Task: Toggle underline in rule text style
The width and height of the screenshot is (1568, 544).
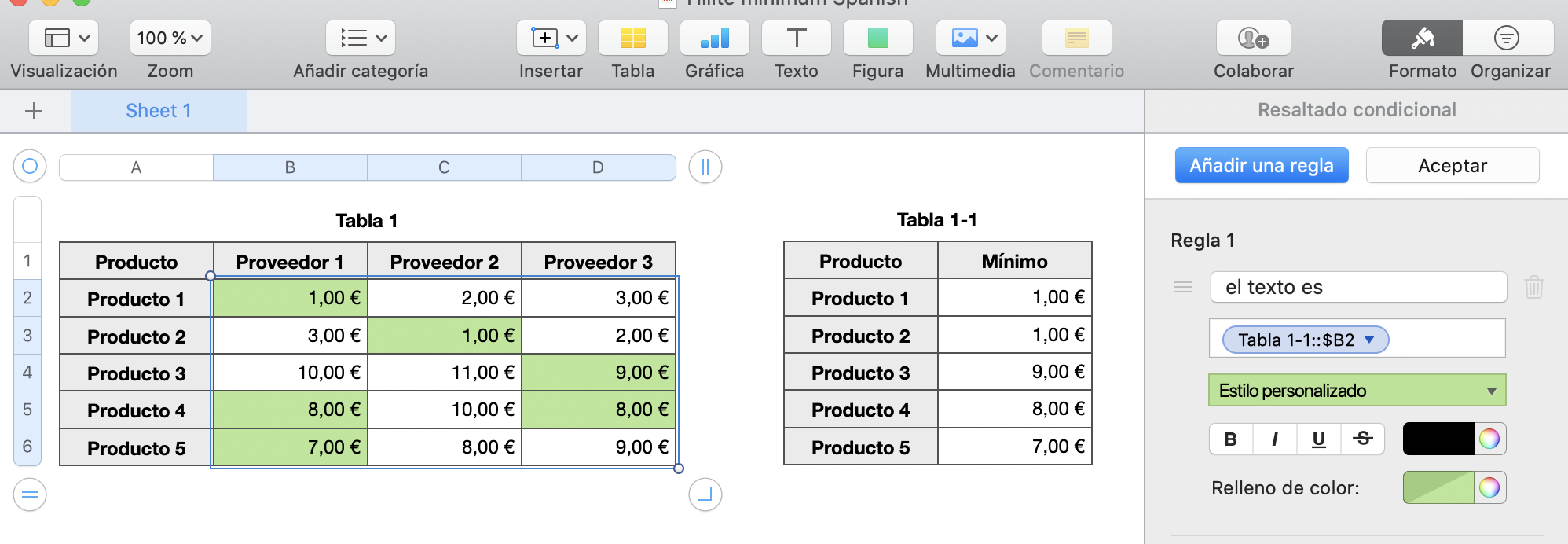Action: pyautogui.click(x=1319, y=439)
